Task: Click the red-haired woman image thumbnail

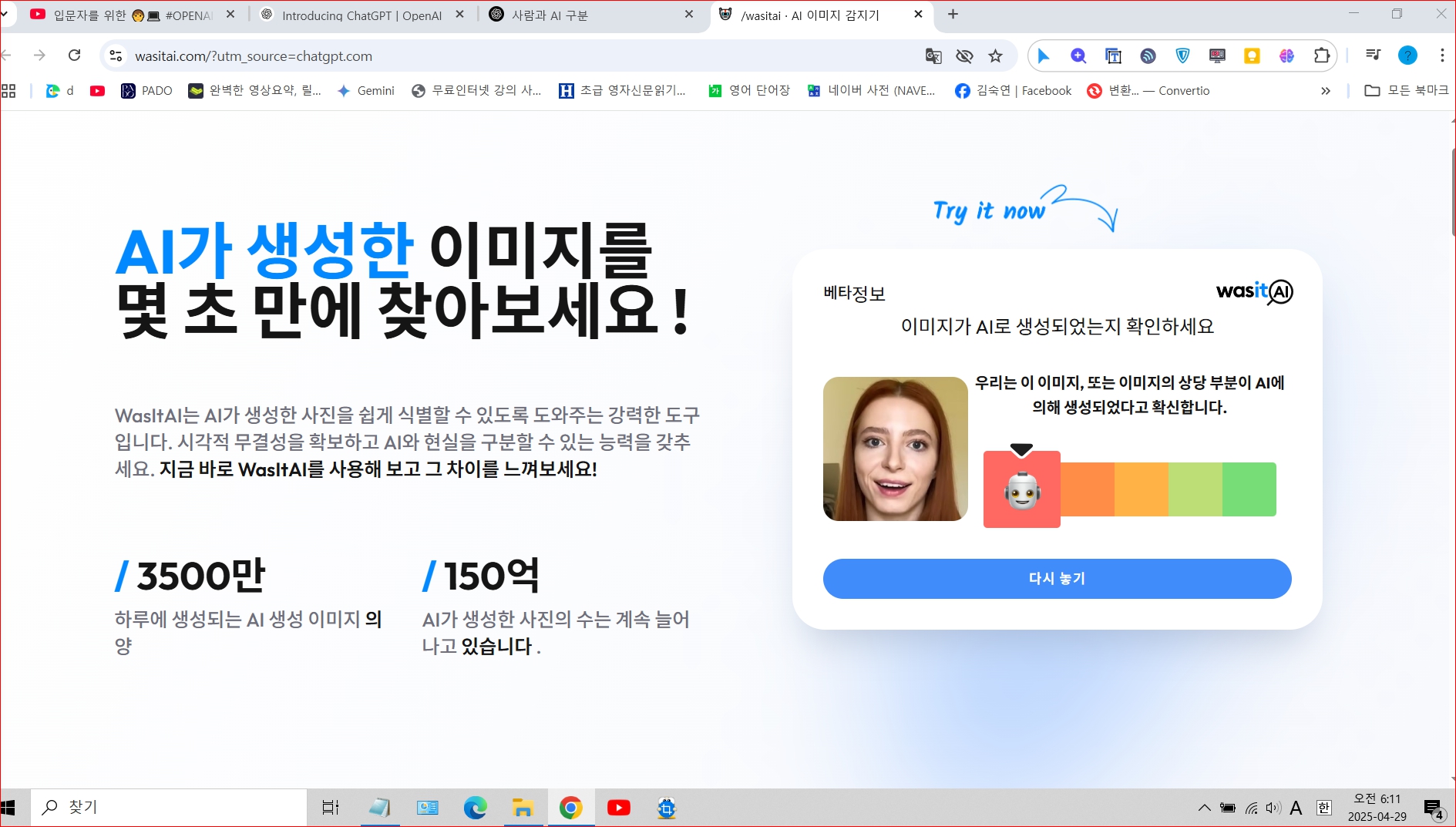Action: [895, 449]
